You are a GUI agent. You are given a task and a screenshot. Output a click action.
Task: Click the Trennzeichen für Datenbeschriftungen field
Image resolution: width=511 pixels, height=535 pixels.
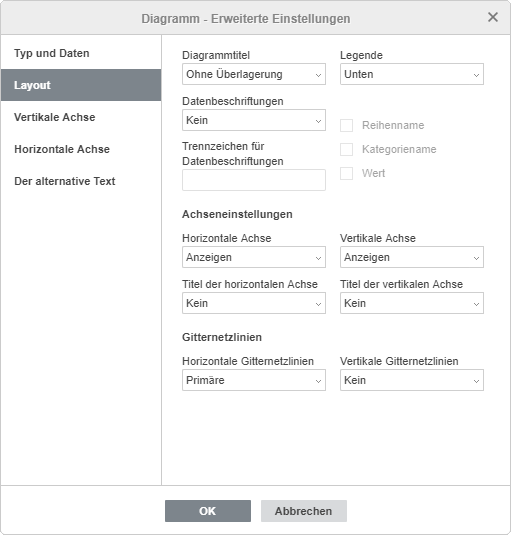[254, 180]
